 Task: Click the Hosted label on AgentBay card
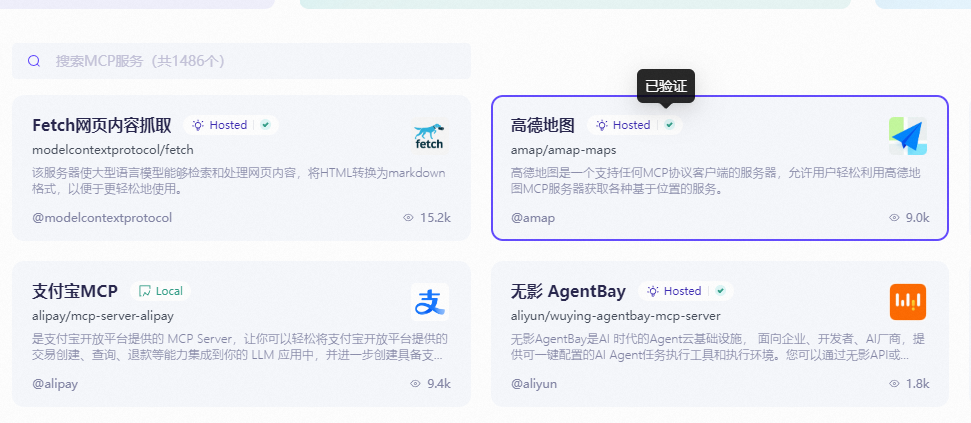[682, 291]
